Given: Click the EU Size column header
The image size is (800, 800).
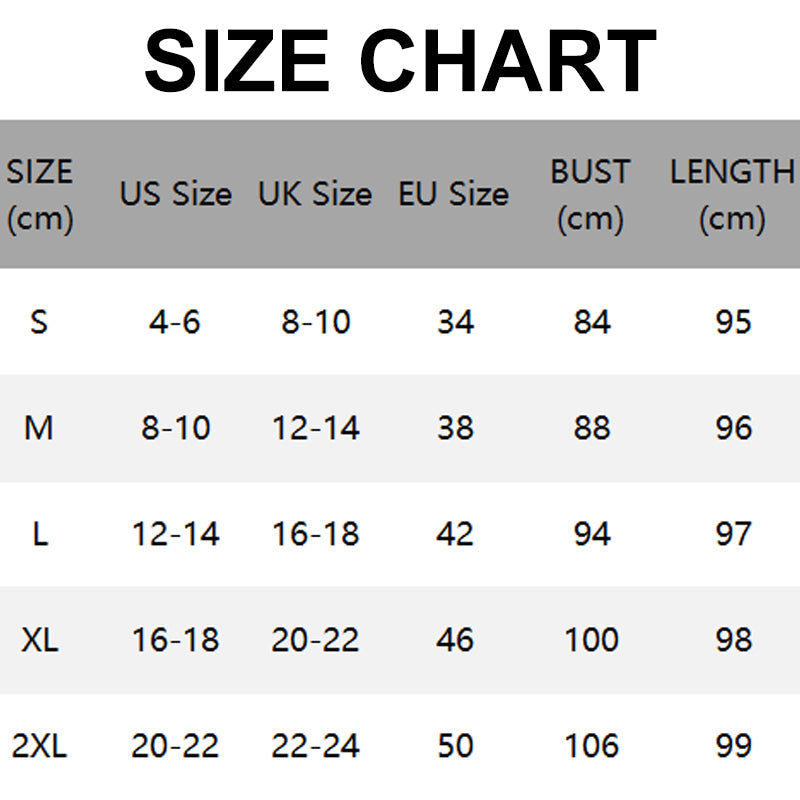Looking at the screenshot, I should coord(453,194).
